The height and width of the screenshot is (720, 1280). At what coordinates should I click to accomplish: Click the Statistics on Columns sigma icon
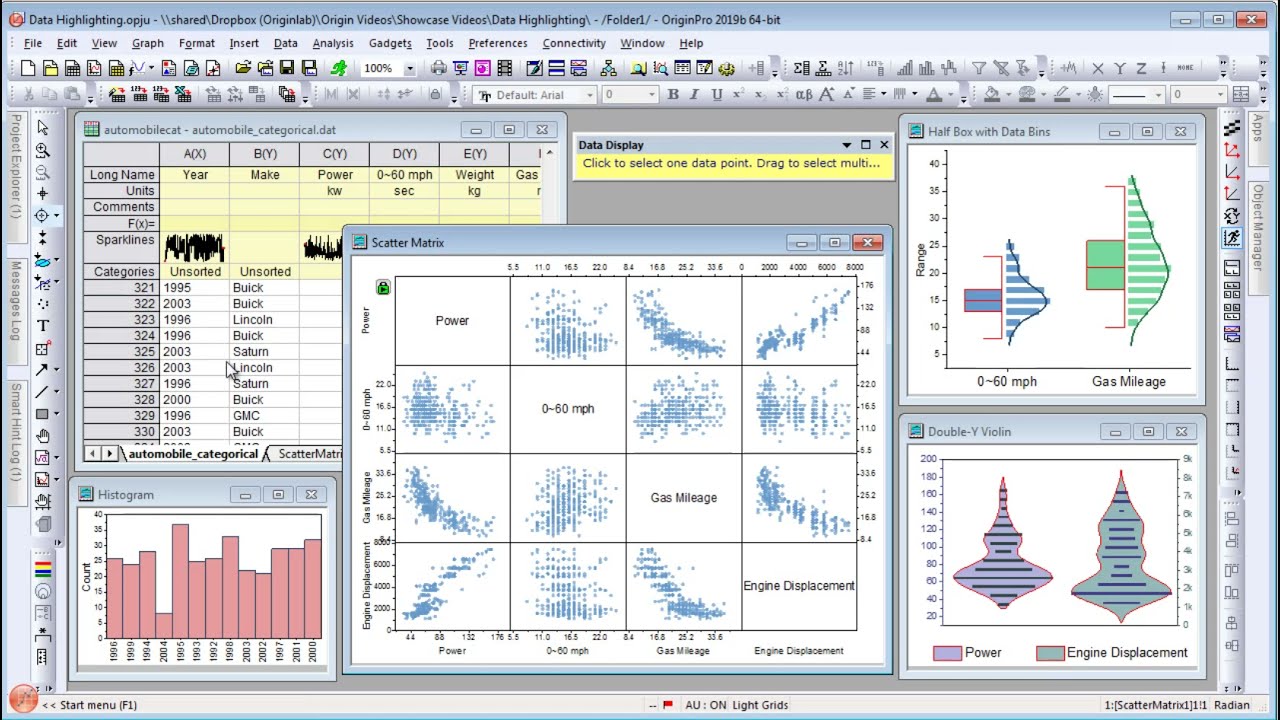click(x=801, y=68)
